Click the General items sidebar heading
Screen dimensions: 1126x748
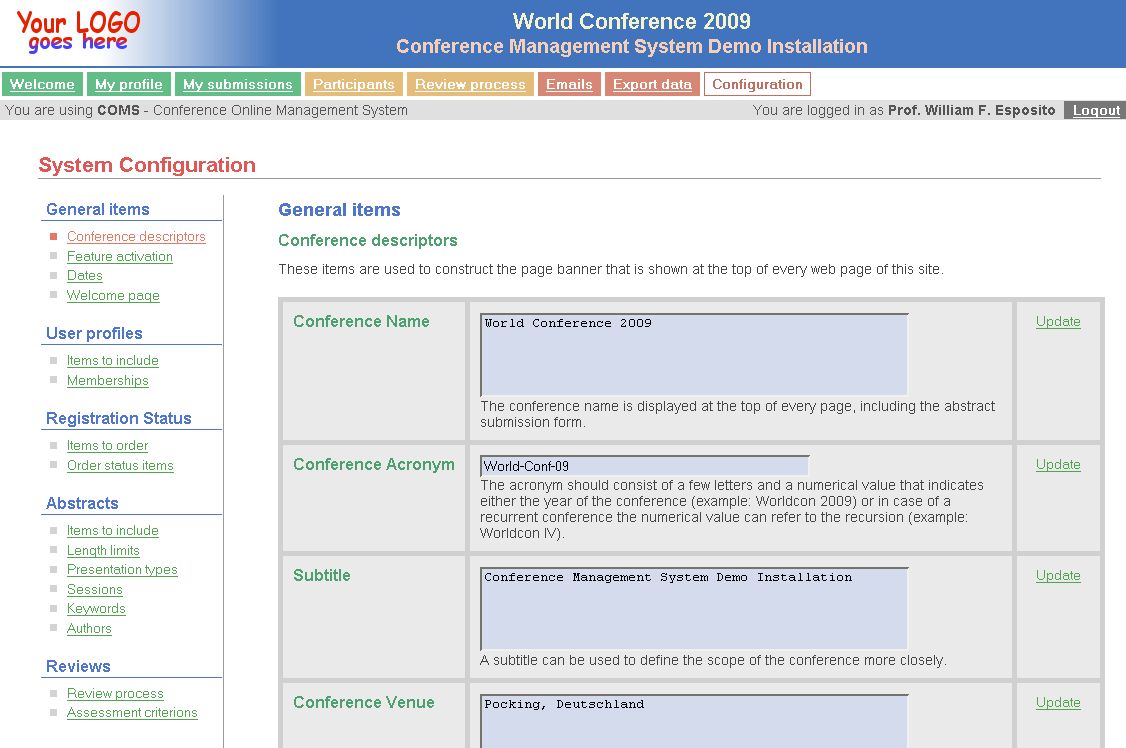pos(98,210)
